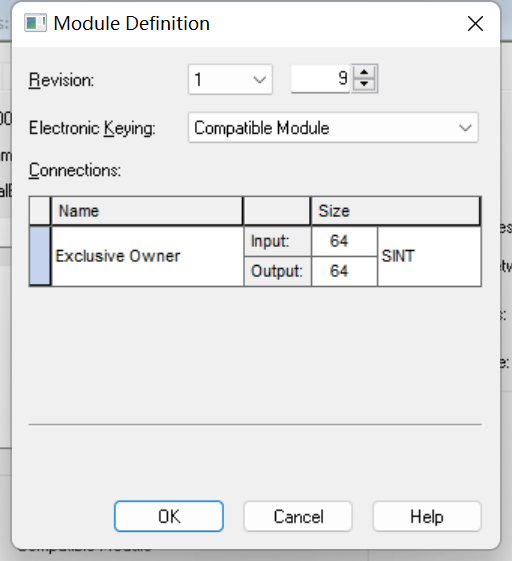Click the Size column header
Viewport: 512px width, 561px height.
[x=395, y=211]
